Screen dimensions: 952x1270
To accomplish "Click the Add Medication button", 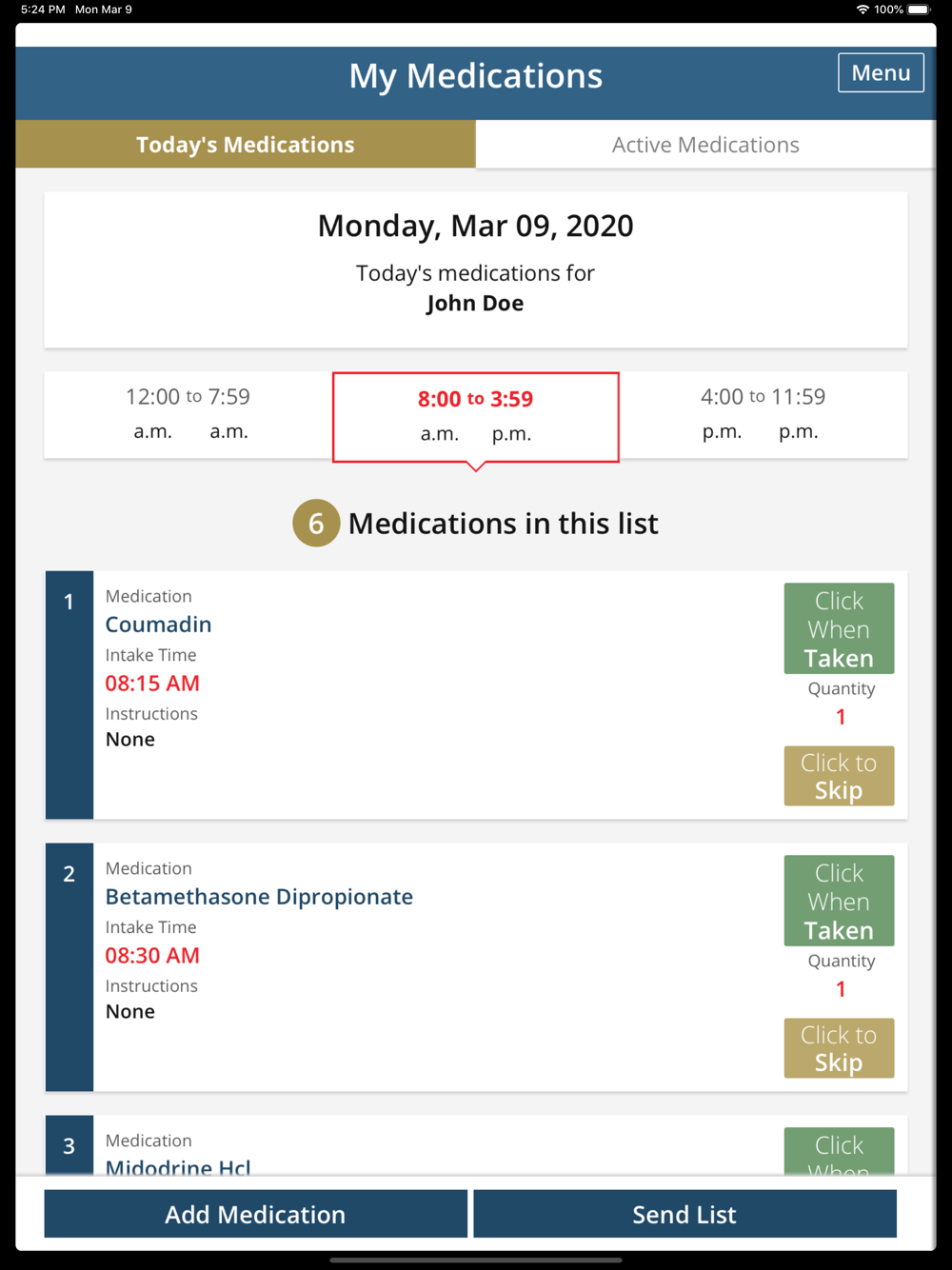I will (x=255, y=1215).
